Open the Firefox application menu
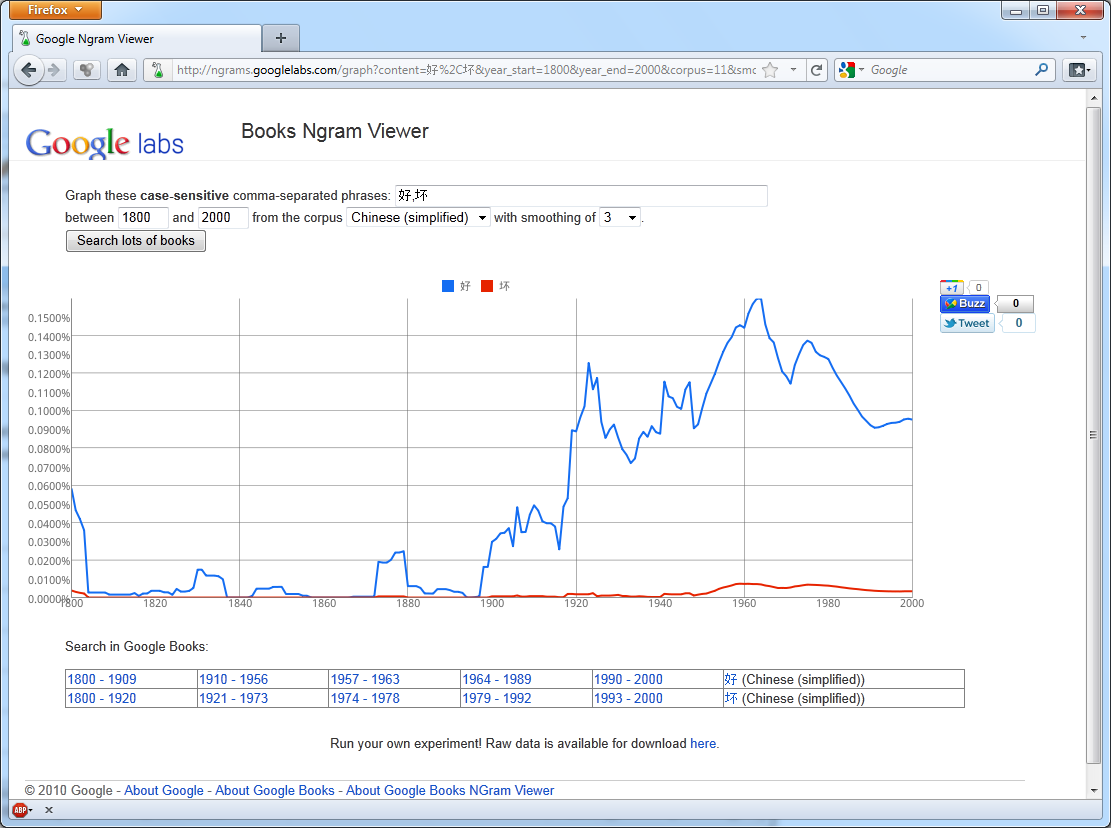This screenshot has height=828, width=1111. tap(55, 10)
